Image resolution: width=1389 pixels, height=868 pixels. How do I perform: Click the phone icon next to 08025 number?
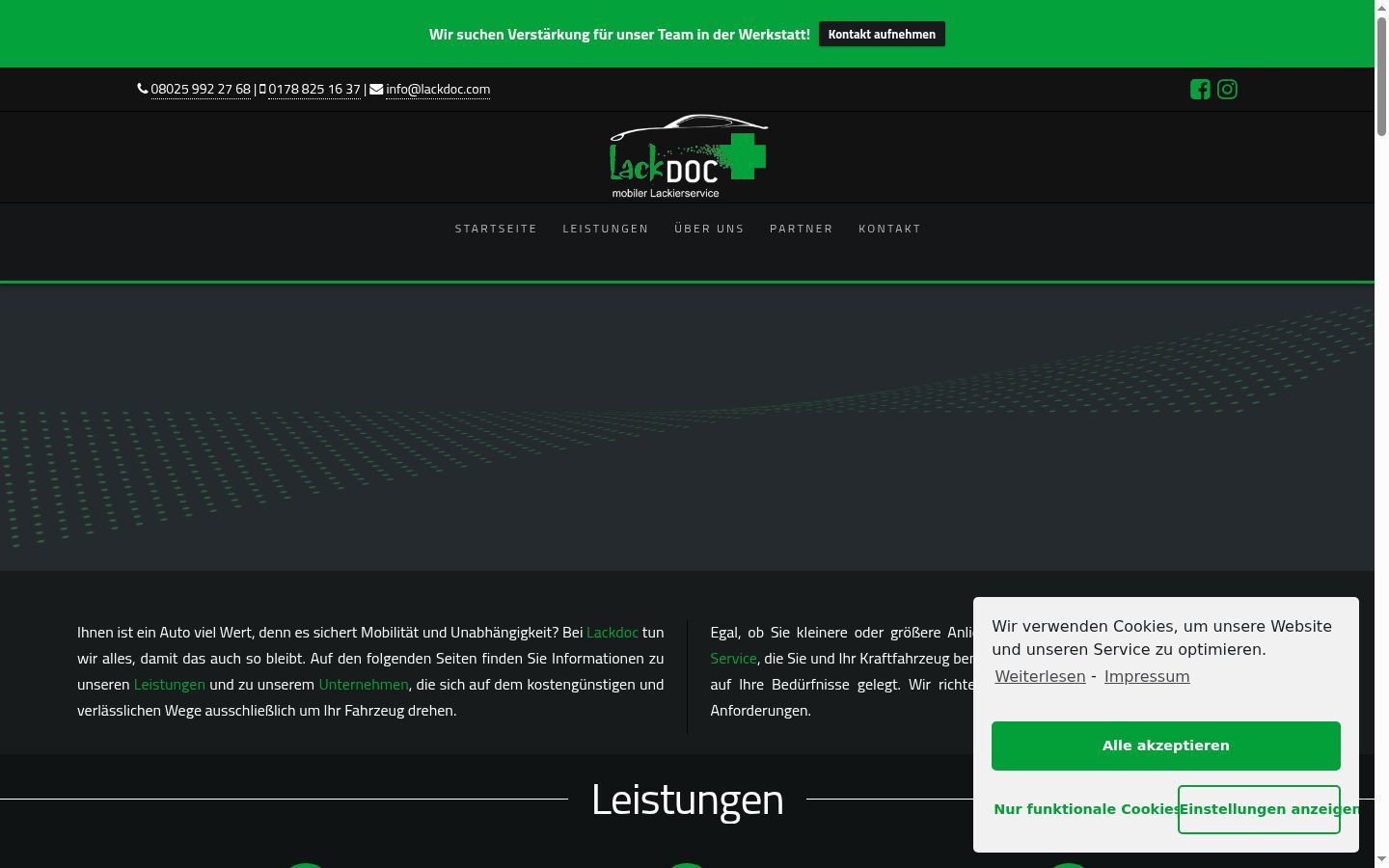coord(143,89)
